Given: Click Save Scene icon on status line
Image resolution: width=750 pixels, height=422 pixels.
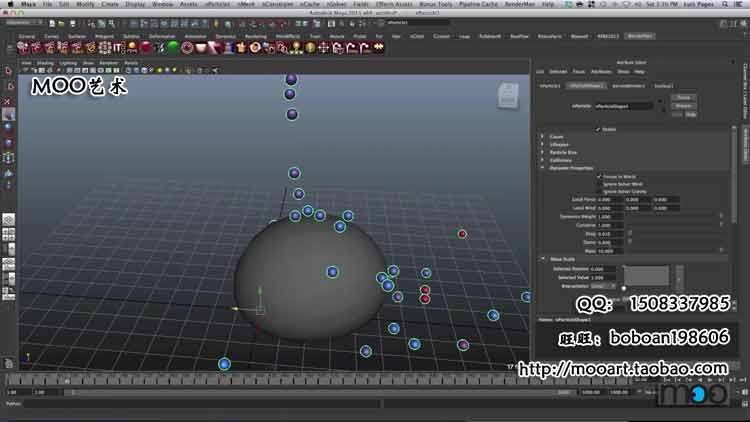Looking at the screenshot, I should pyautogui.click(x=72, y=23).
